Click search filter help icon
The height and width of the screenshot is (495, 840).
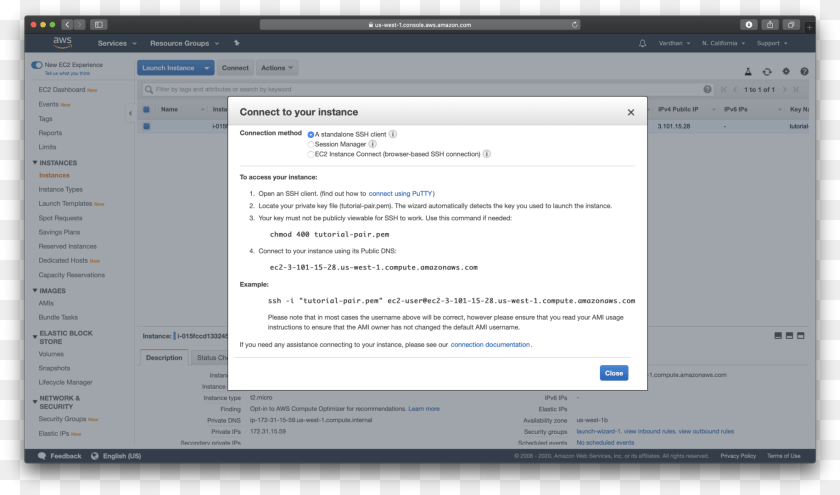(707, 89)
